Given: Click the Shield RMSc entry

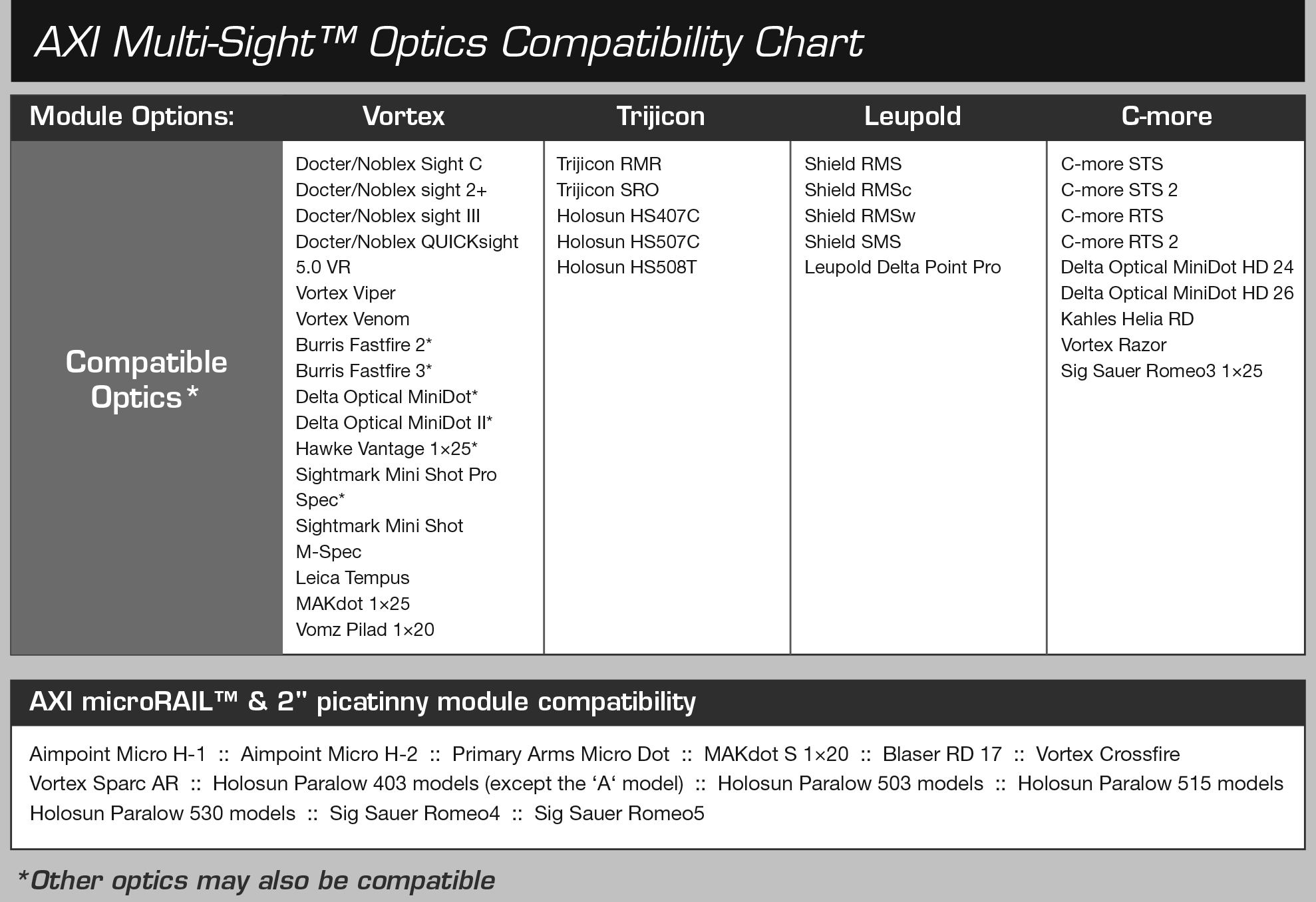Looking at the screenshot, I should (858, 190).
